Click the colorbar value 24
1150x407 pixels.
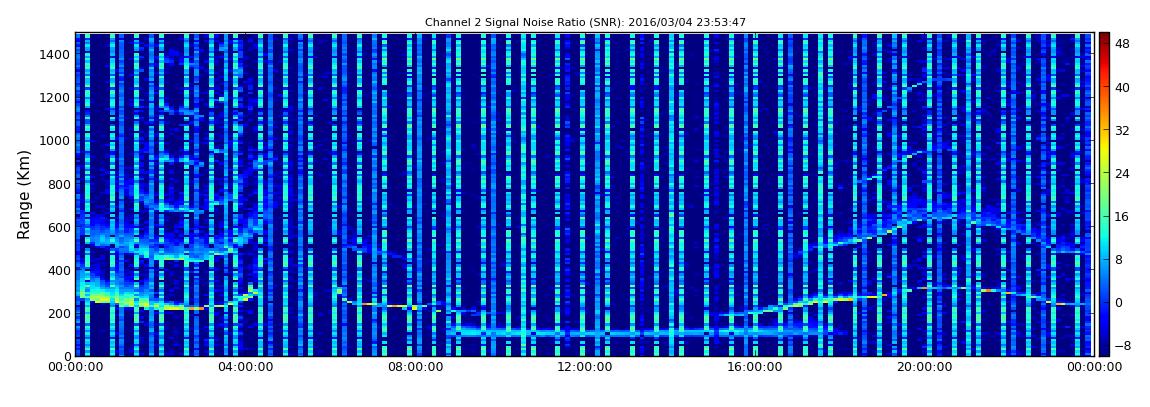1122,174
